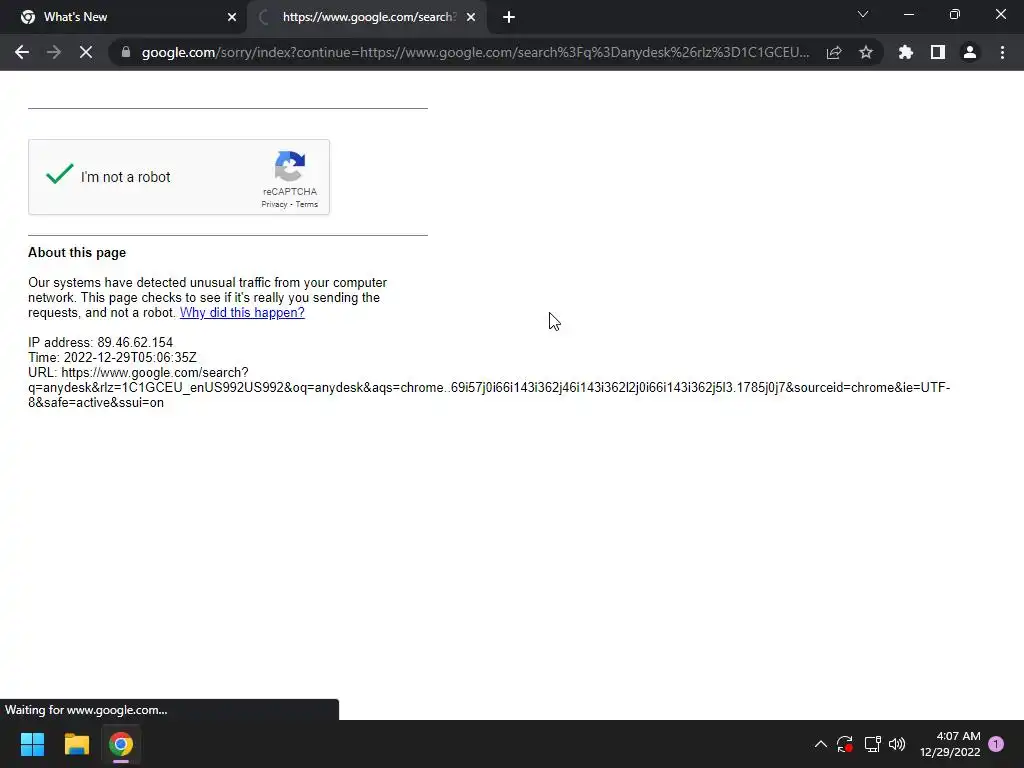This screenshot has width=1024, height=768.
Task: Open a new tab with plus button
Action: click(509, 17)
